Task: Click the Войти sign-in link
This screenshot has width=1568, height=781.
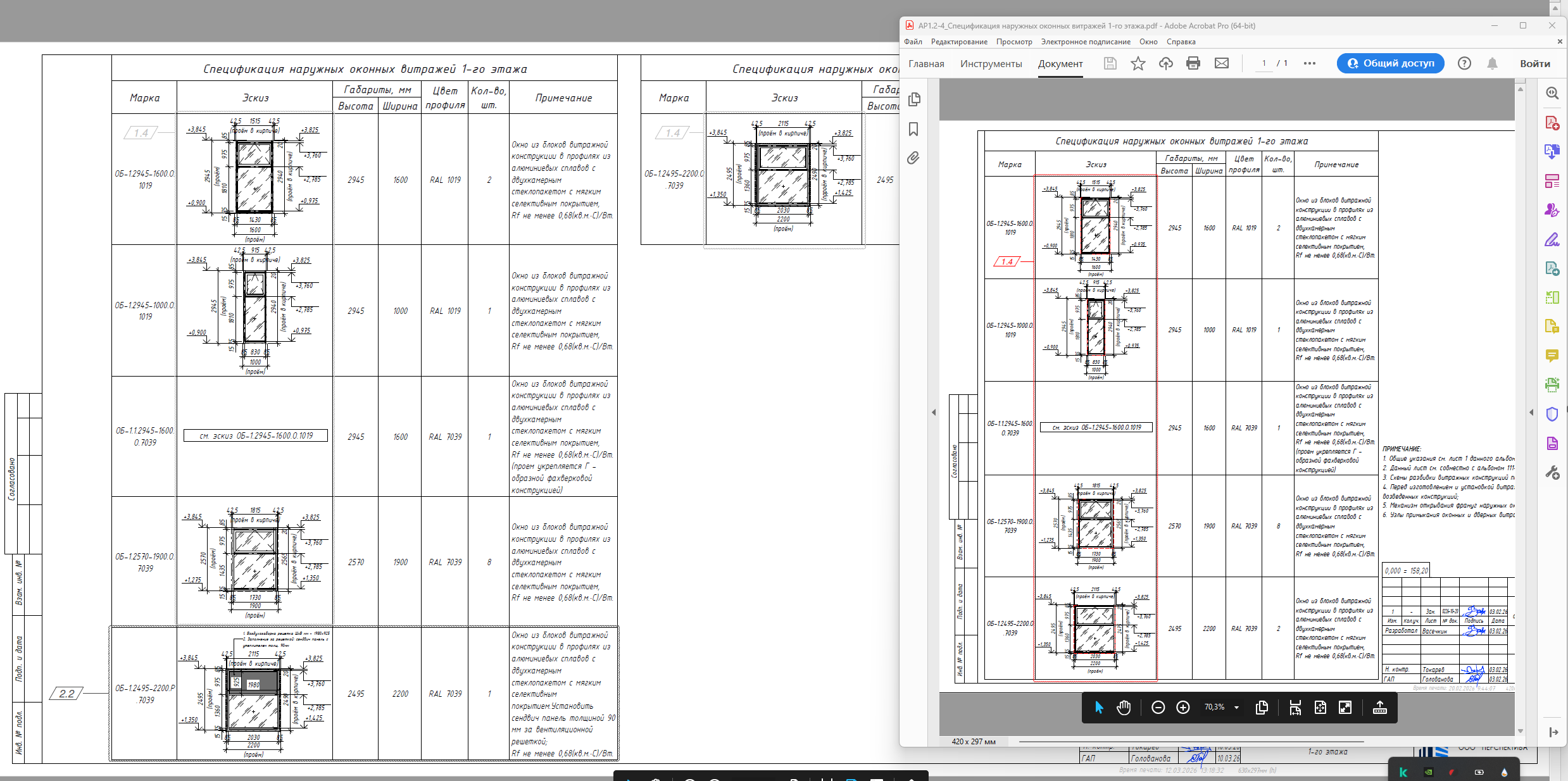Action: [1534, 63]
